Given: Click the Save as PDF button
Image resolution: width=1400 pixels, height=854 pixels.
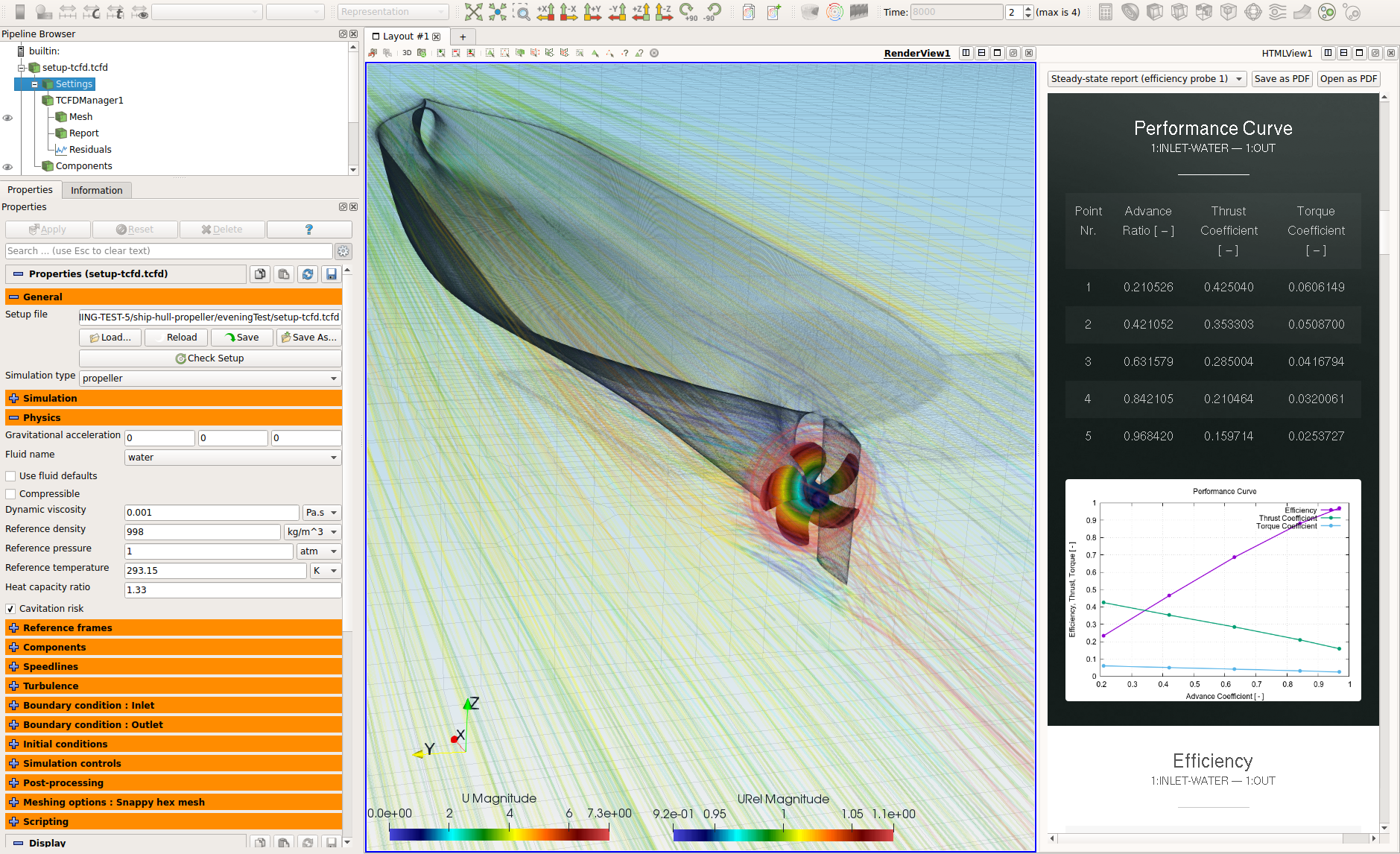Looking at the screenshot, I should 1281,79.
